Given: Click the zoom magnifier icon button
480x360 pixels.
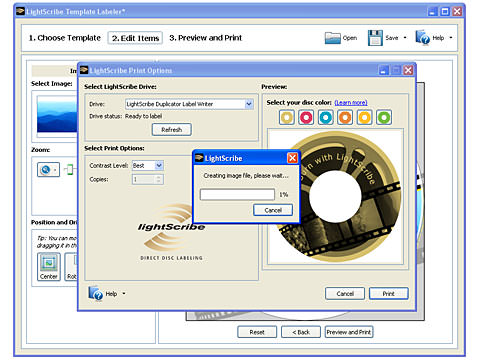Looking at the screenshot, I should pyautogui.click(x=48, y=170).
